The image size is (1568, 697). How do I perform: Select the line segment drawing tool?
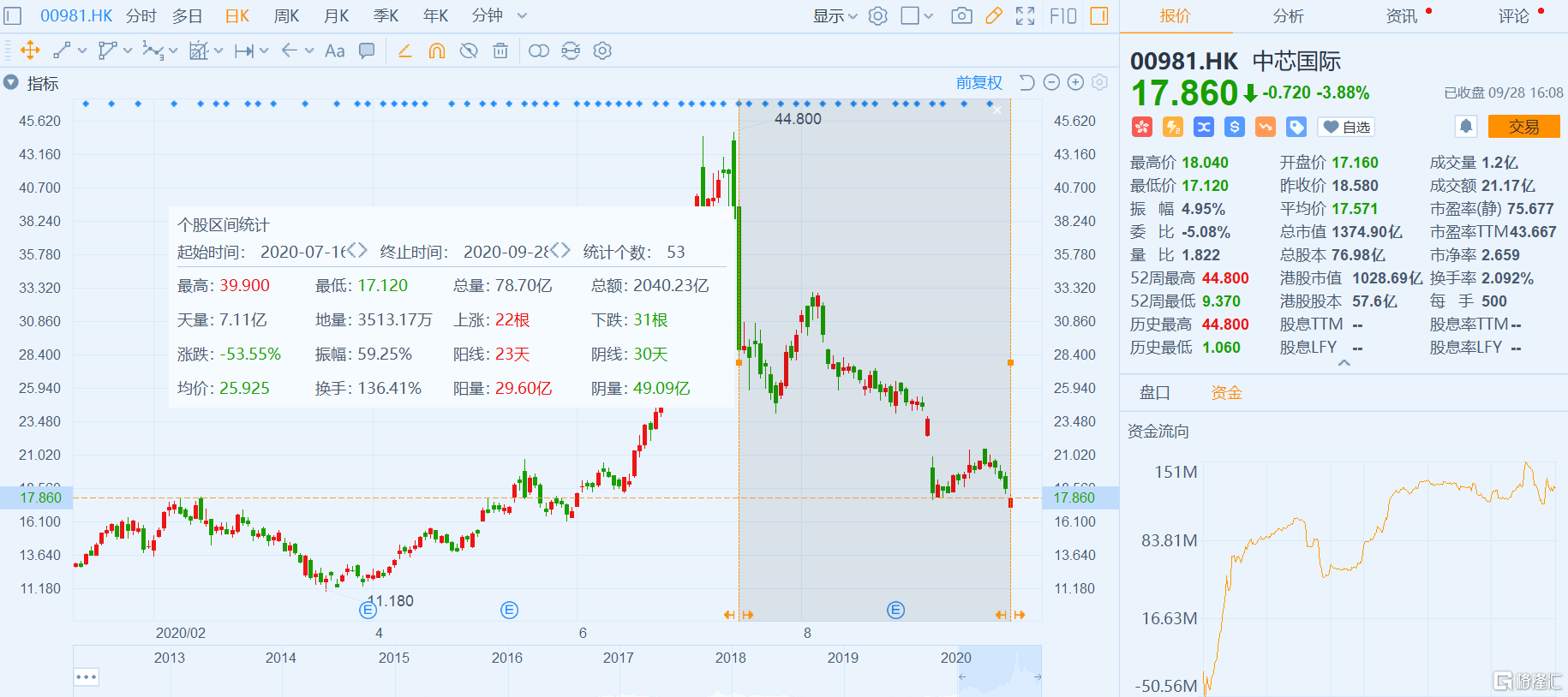click(62, 51)
